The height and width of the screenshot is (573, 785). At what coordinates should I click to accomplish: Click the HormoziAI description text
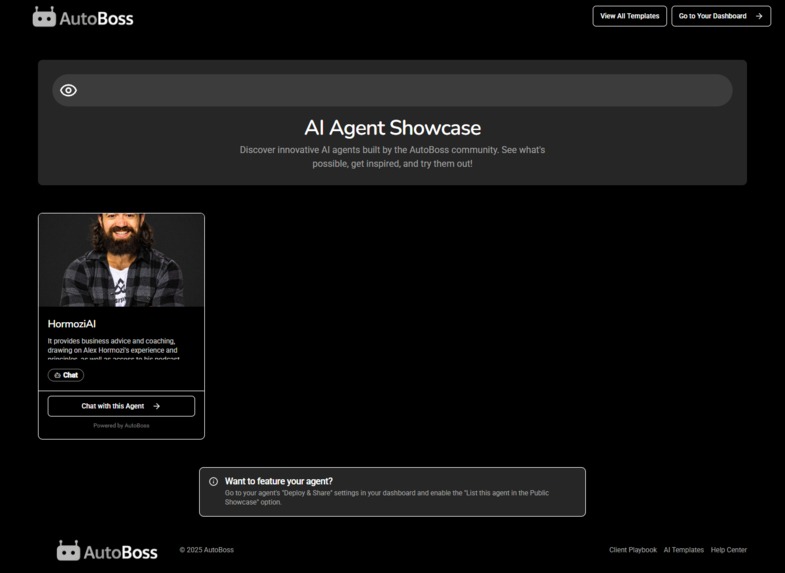[x=113, y=349]
